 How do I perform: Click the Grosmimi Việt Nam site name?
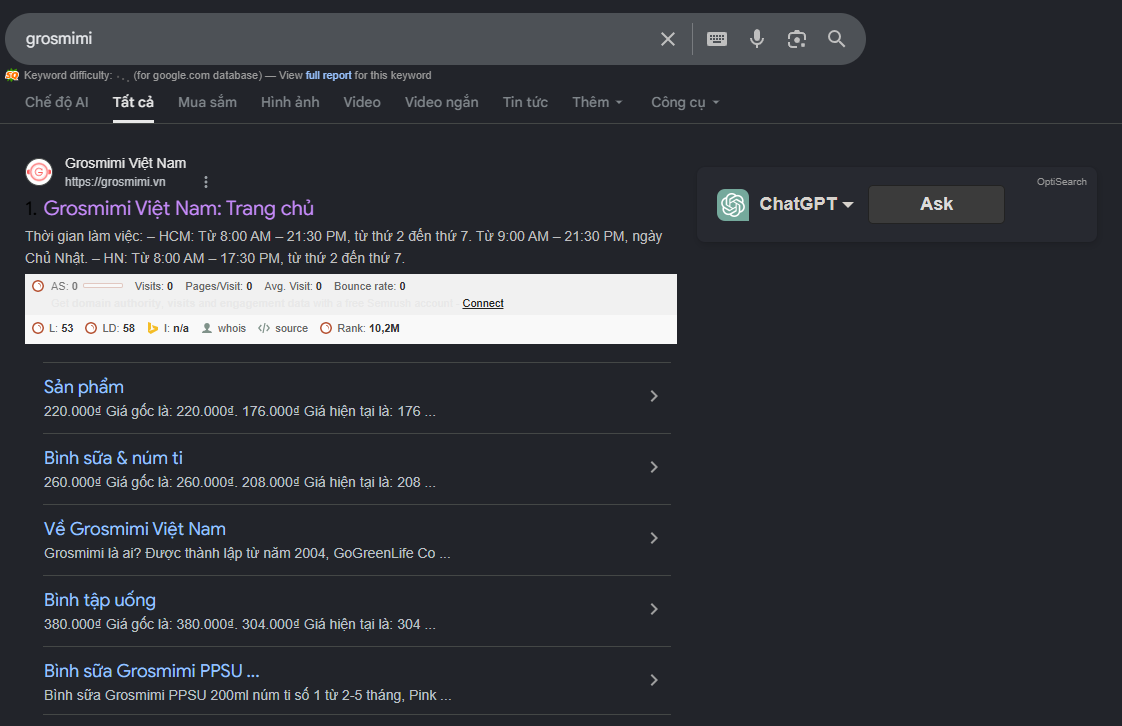coord(125,163)
